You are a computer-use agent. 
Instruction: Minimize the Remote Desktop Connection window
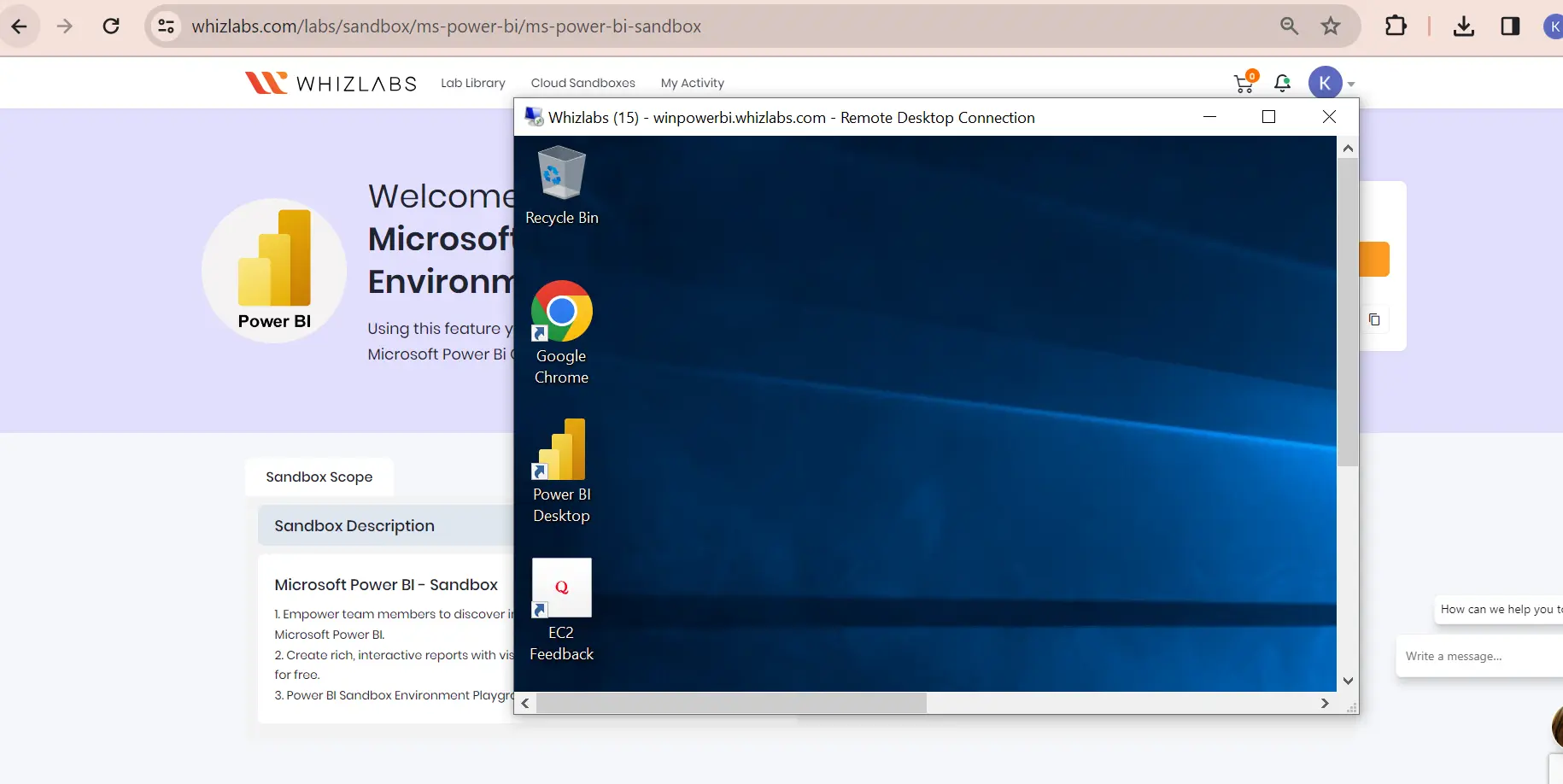(x=1209, y=117)
